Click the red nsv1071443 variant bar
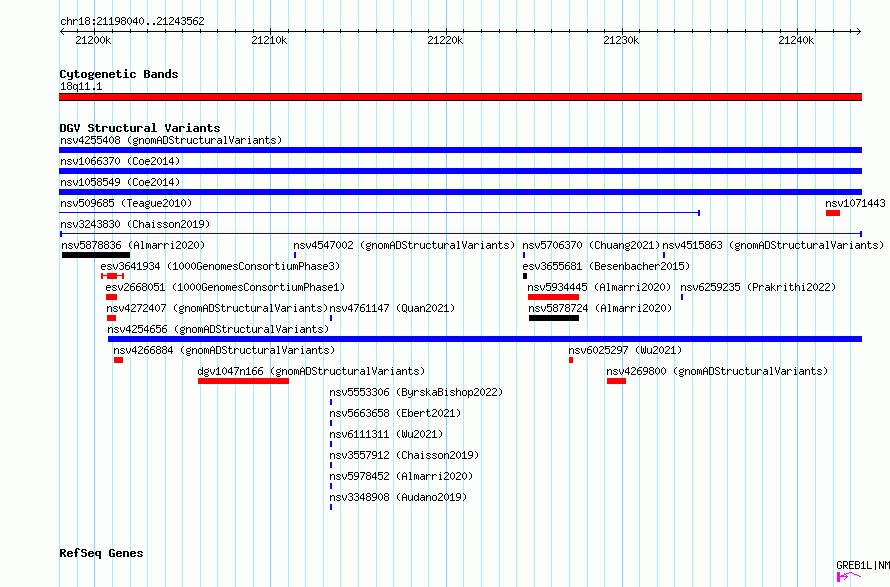Viewport: 890px width, 587px height. click(833, 213)
